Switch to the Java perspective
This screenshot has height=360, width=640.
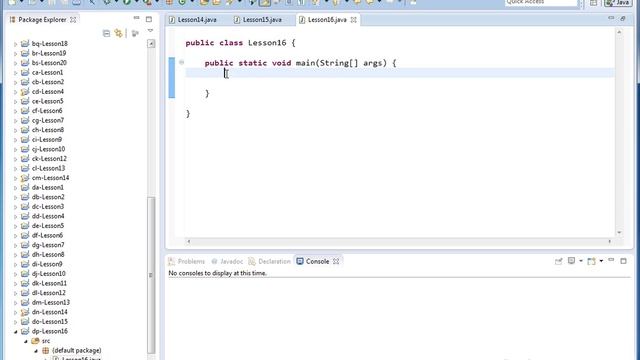pyautogui.click(x=618, y=3)
